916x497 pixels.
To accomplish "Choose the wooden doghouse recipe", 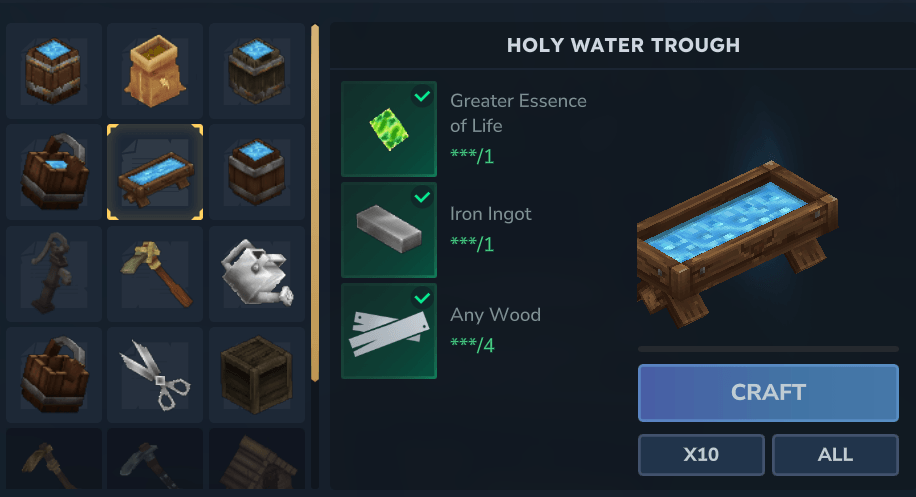I will click(x=257, y=459).
